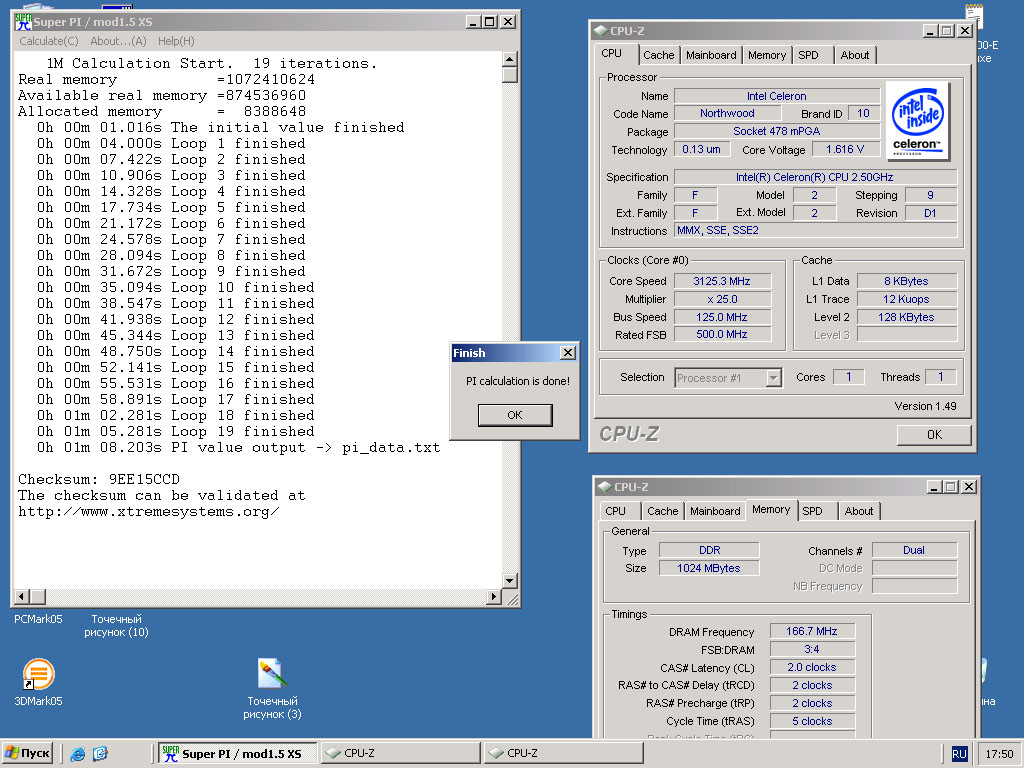Click Super PI horizontal scroll left arrow

22,596
